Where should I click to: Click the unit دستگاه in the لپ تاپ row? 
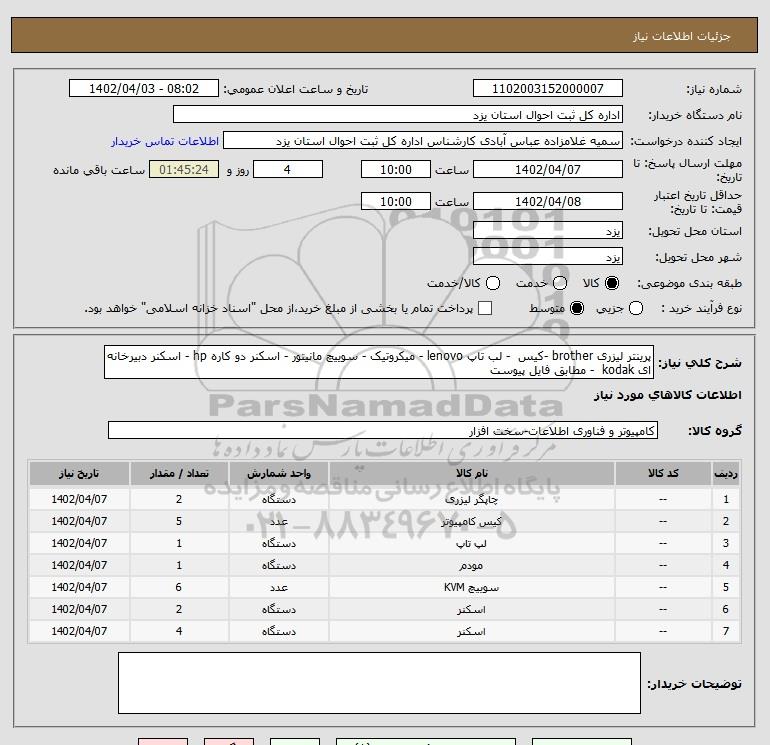[x=278, y=543]
